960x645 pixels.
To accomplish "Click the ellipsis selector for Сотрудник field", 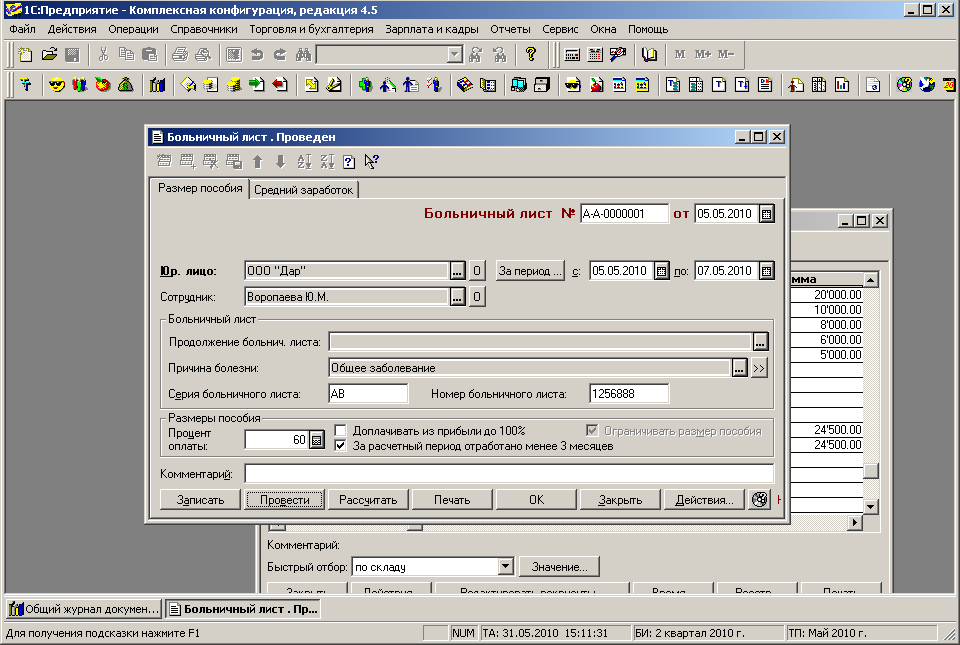I will [x=457, y=297].
